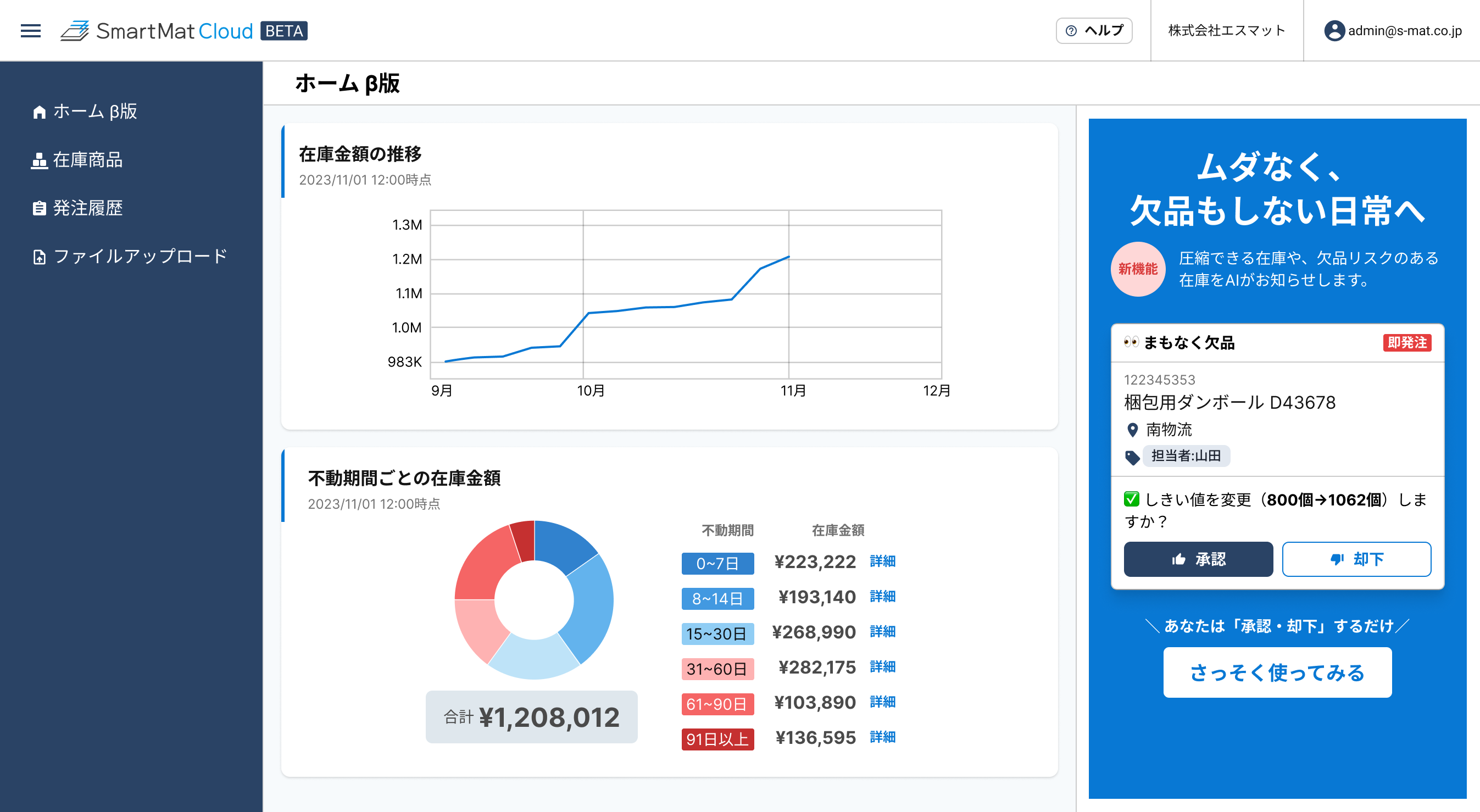Click the 在庫商品 inventory icon
This screenshot has height=812, width=1480.
39,160
